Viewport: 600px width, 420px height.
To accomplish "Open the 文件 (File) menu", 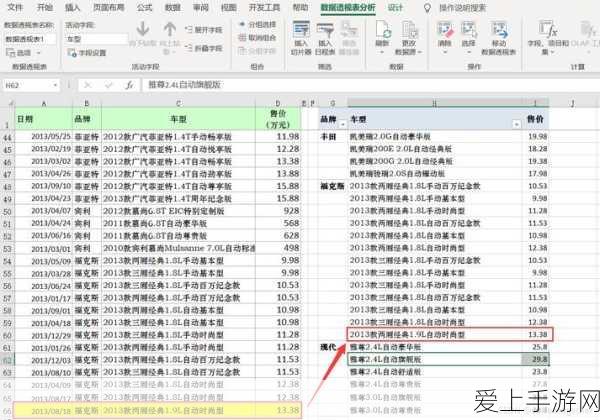I will [15, 7].
